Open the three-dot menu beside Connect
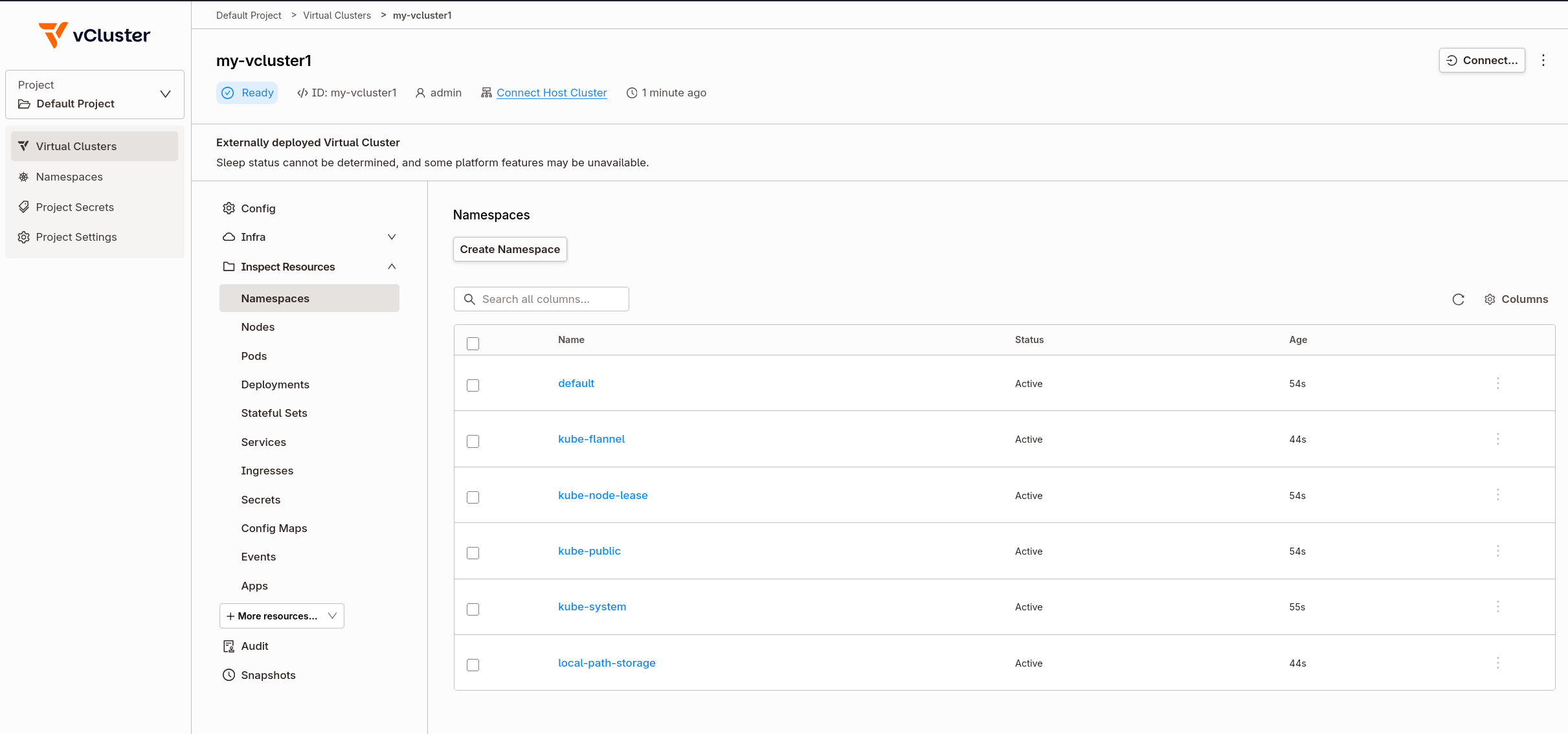This screenshot has width=1568, height=734. pyautogui.click(x=1543, y=60)
